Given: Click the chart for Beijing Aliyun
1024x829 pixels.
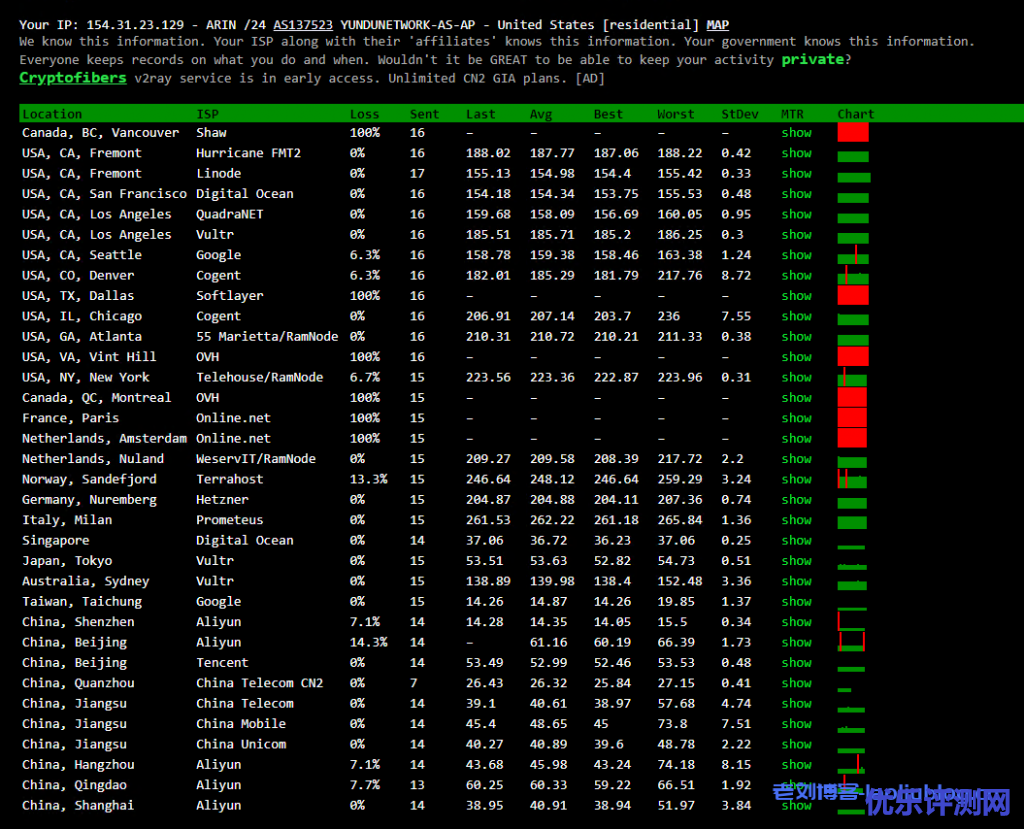Looking at the screenshot, I should [x=851, y=642].
